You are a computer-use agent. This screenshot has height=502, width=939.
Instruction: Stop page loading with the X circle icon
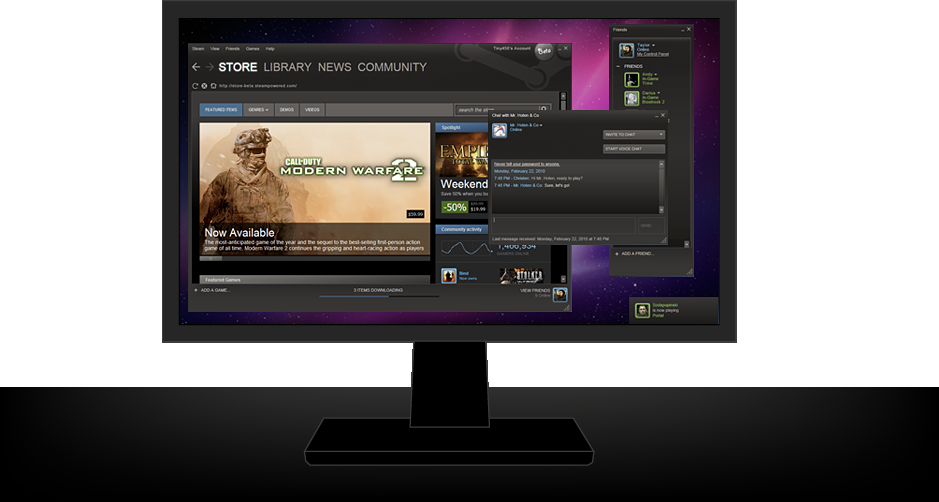(204, 86)
